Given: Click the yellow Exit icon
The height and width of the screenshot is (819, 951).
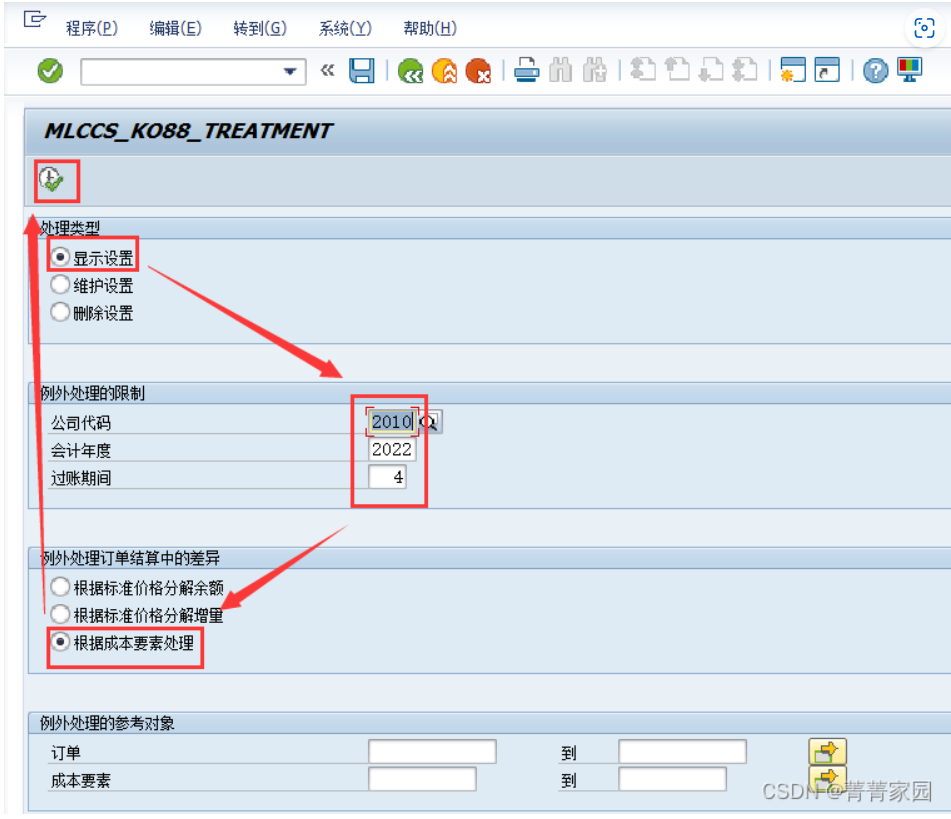Looking at the screenshot, I should 445,71.
